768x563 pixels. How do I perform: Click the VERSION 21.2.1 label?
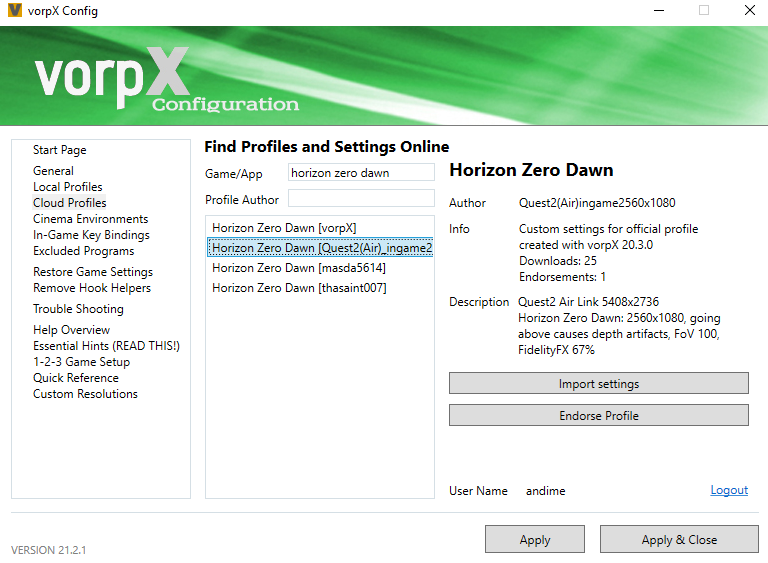point(48,550)
